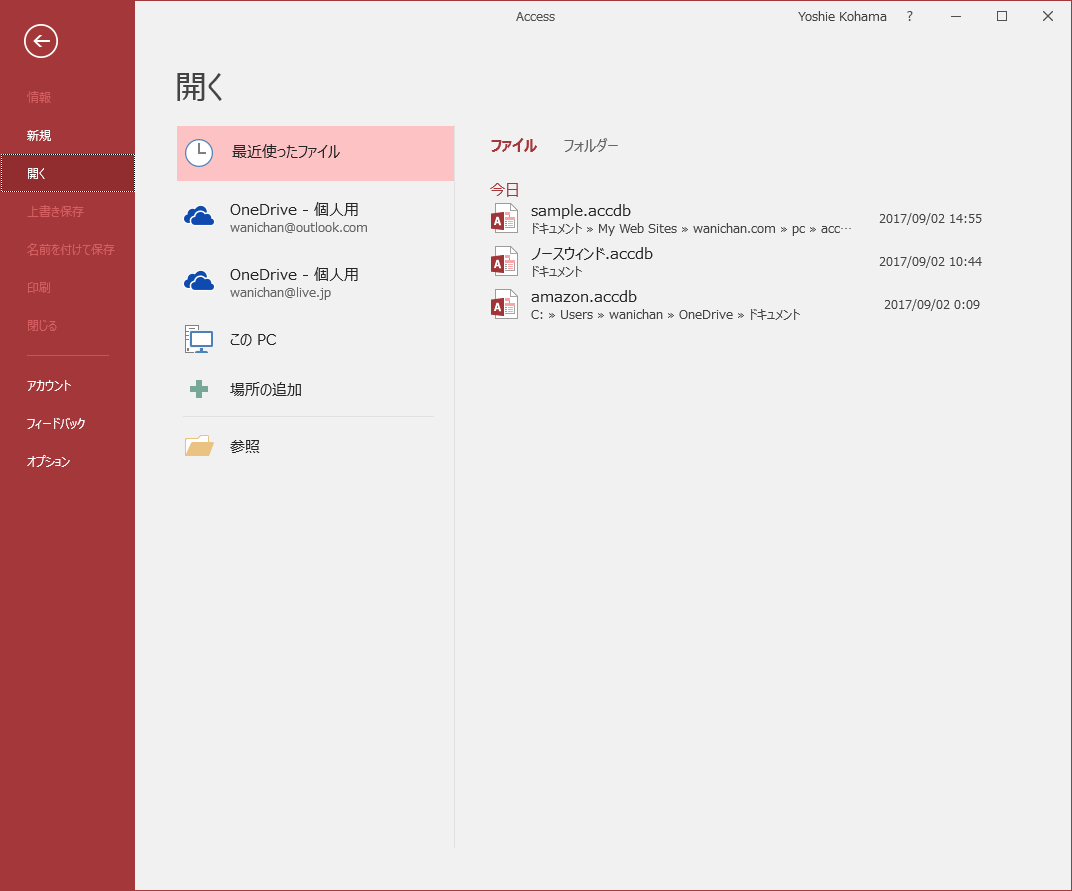Open the sample.accdb file name
The width and height of the screenshot is (1072, 891).
[x=580, y=211]
